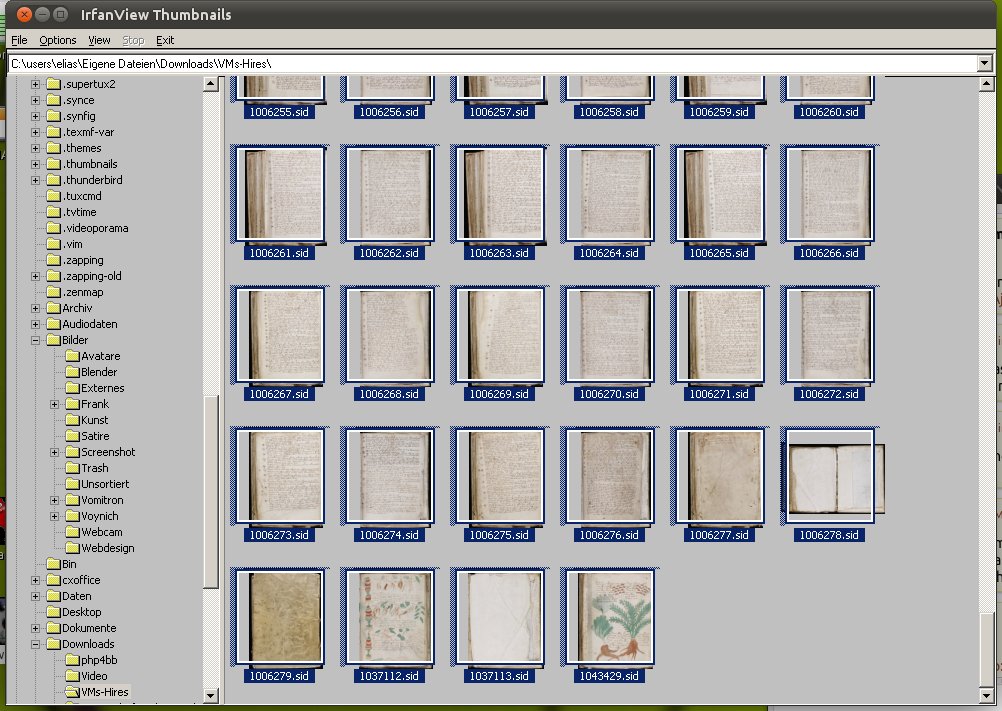Image resolution: width=1002 pixels, height=711 pixels.
Task: Click the 1006259.sid file name label
Action: pos(719,112)
